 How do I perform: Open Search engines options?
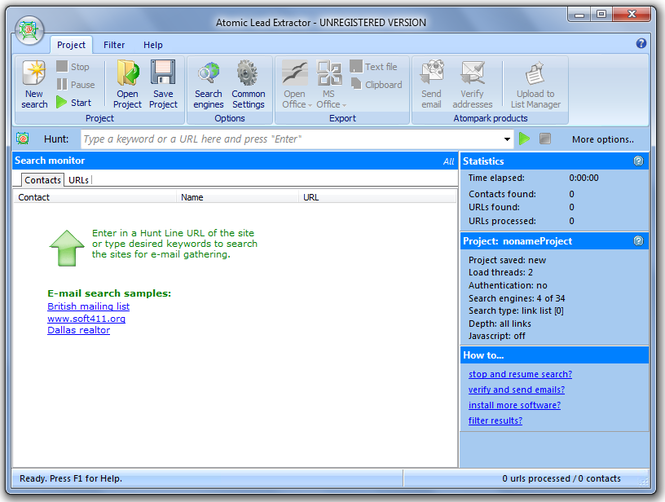208,84
